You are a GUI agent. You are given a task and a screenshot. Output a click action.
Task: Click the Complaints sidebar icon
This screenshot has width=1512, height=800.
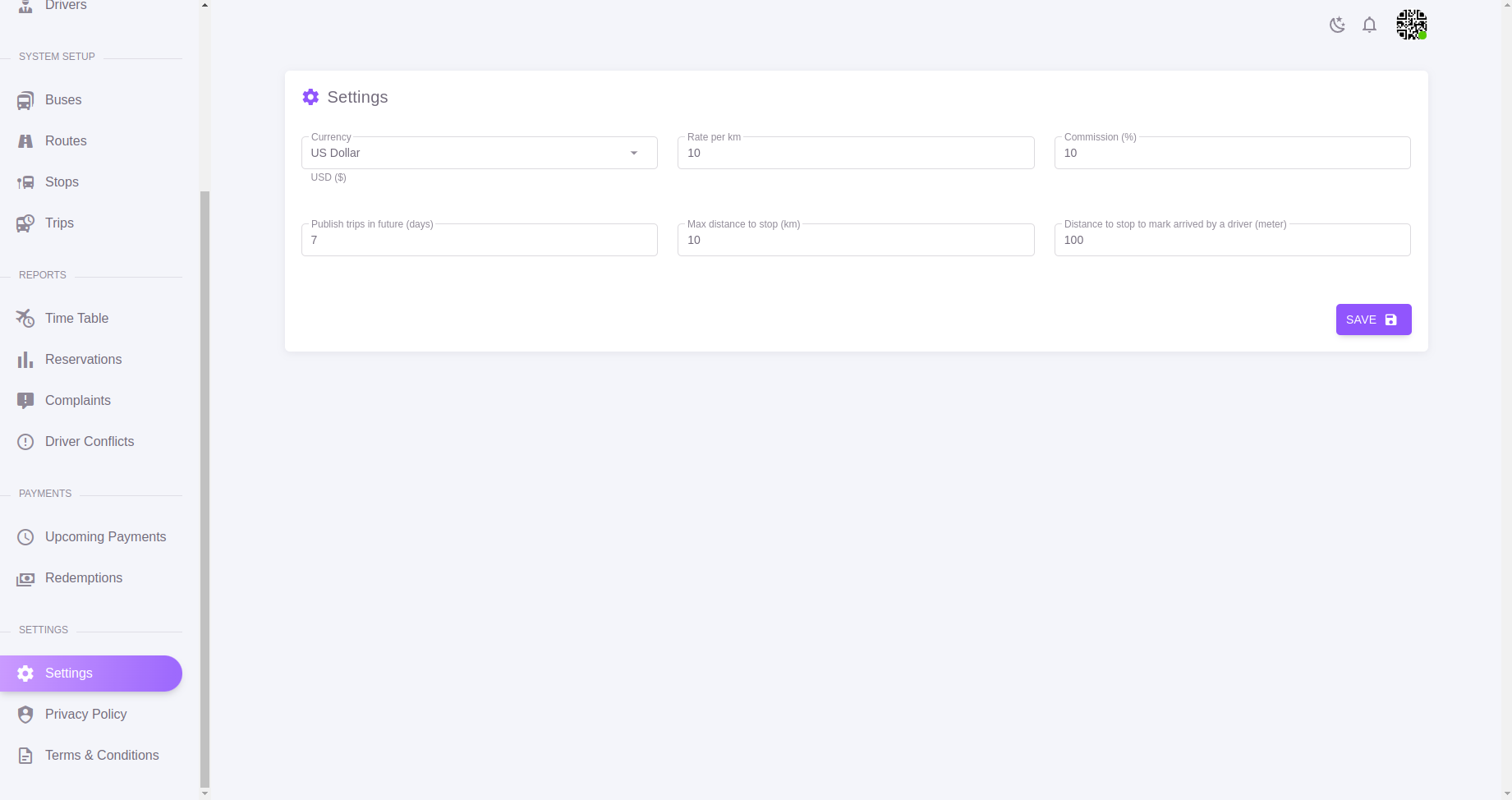pyautogui.click(x=25, y=400)
